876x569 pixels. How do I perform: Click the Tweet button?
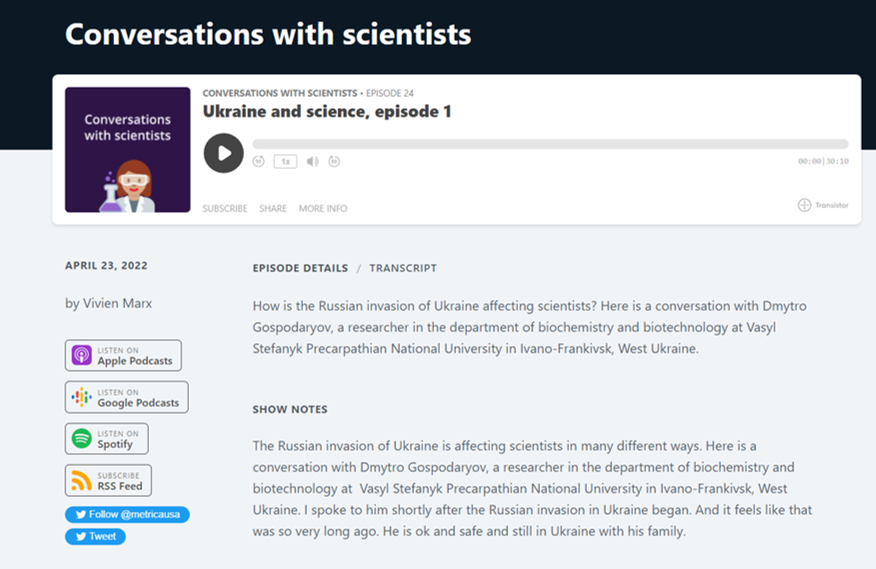(x=95, y=536)
